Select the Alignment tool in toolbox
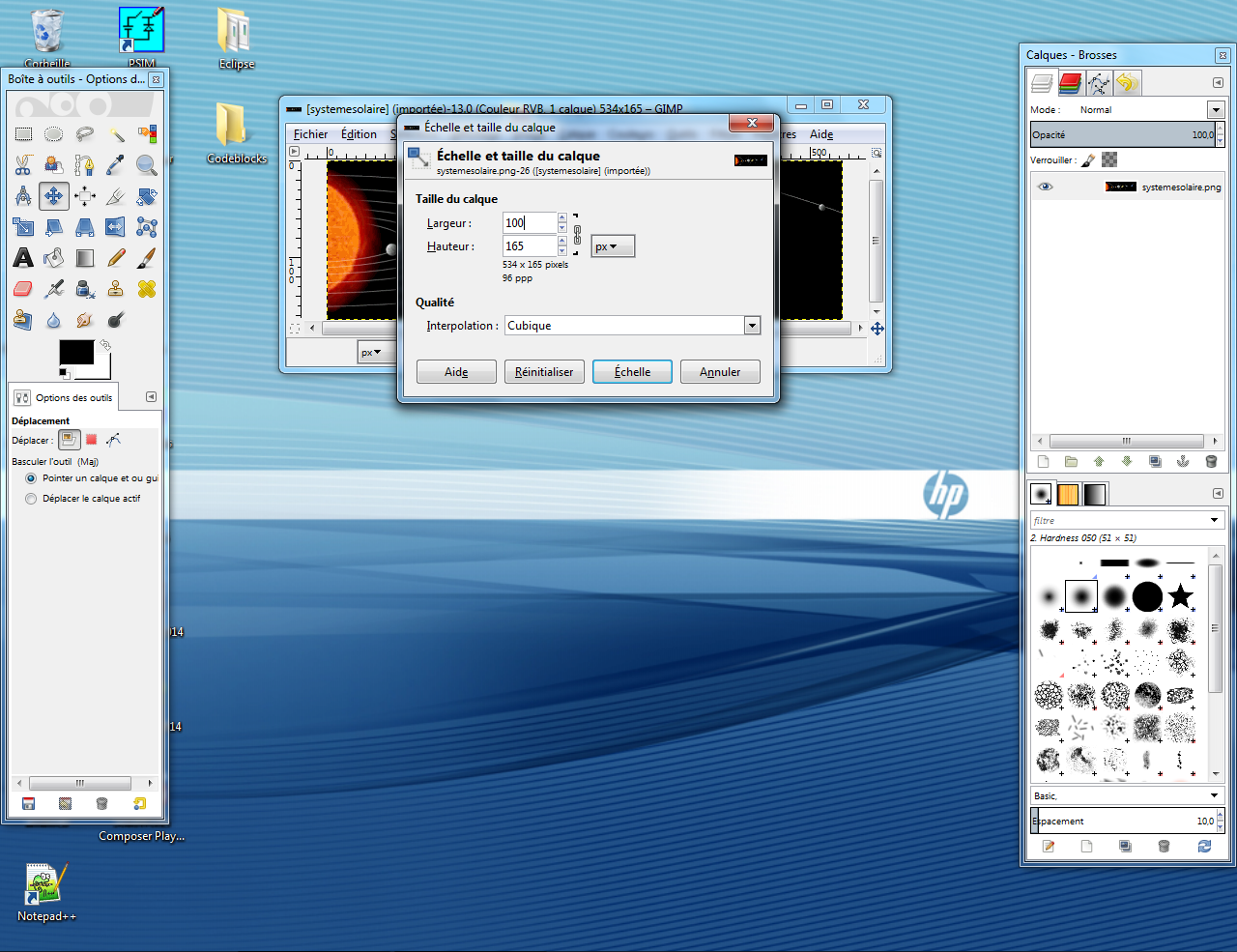The image size is (1237, 952). (85, 196)
